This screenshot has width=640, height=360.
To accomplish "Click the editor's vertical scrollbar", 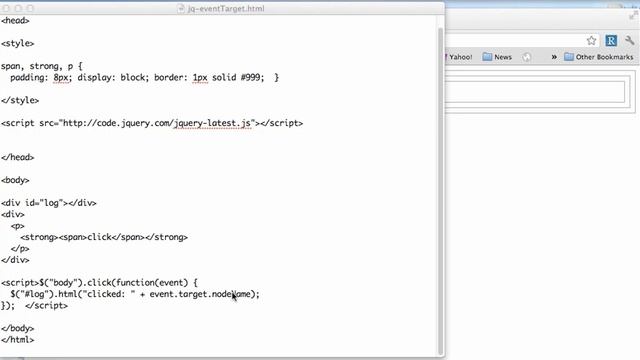I will [x=440, y=192].
